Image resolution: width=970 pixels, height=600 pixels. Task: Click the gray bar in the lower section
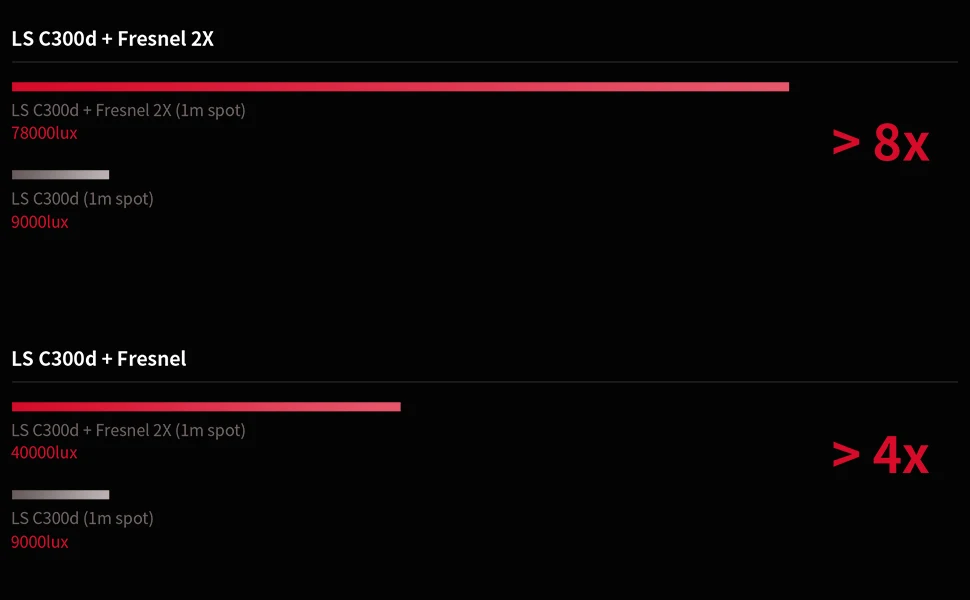61,495
